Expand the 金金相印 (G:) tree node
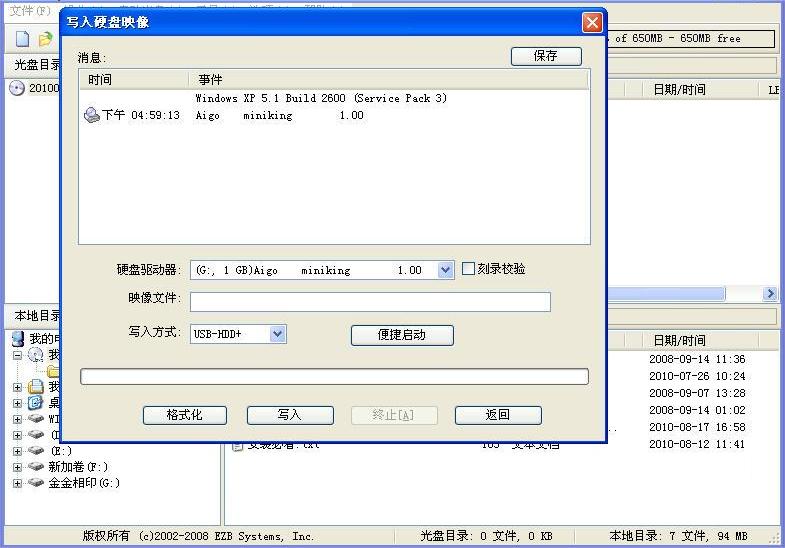The width and height of the screenshot is (785, 548). click(17, 483)
